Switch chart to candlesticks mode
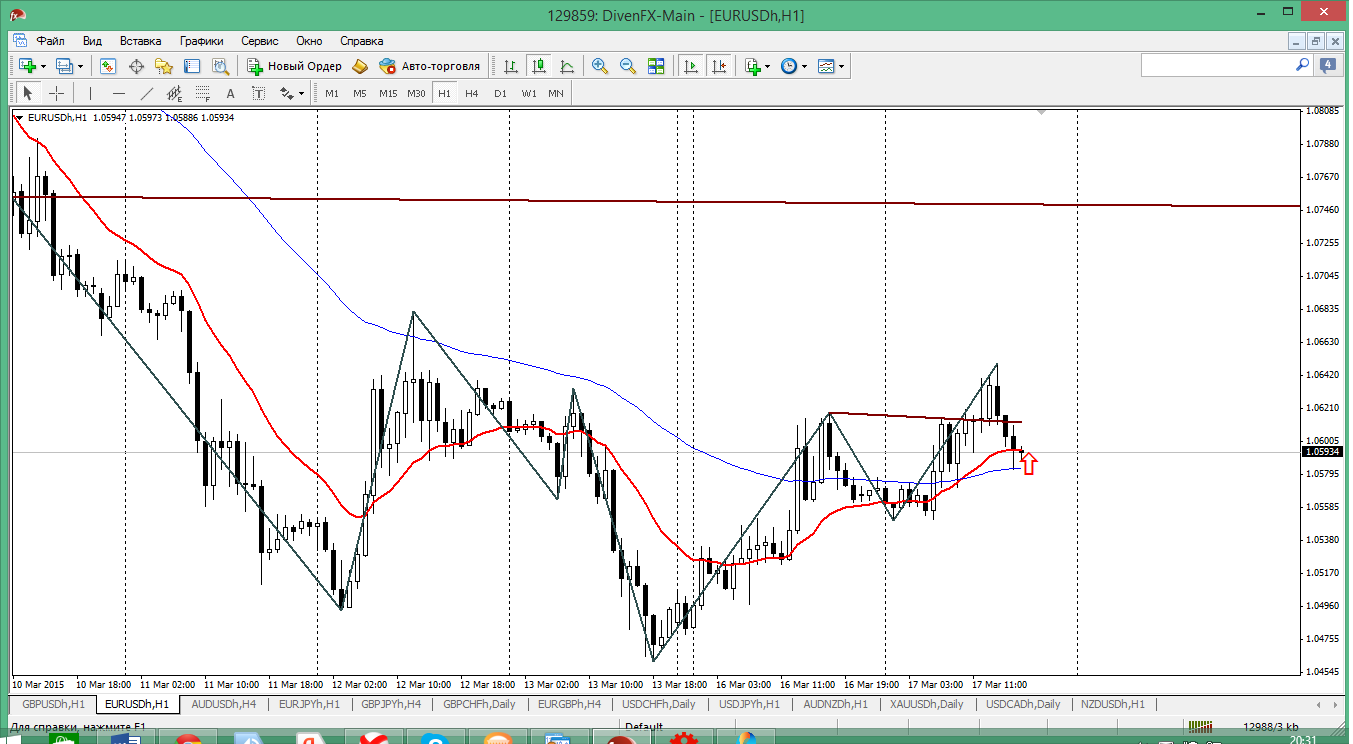Screen dimensions: 1353x744 point(539,66)
